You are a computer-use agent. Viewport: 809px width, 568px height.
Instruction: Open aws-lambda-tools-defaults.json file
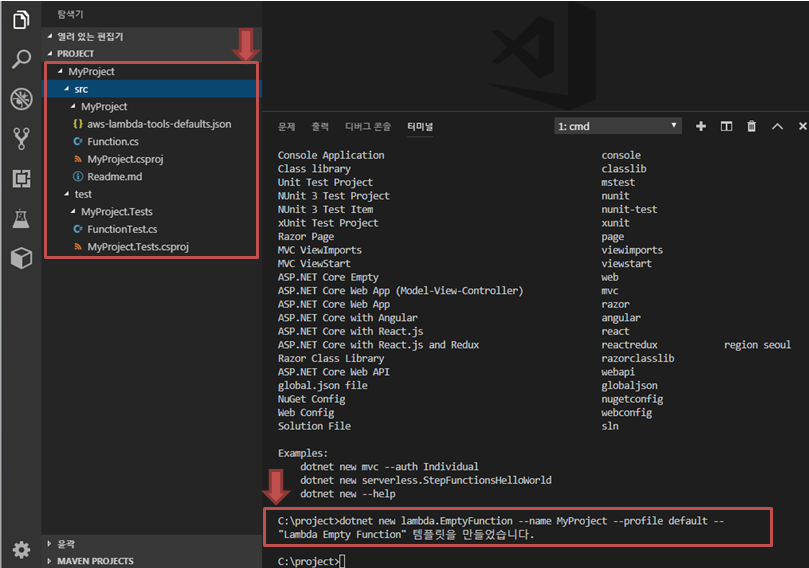pyautogui.click(x=159, y=124)
